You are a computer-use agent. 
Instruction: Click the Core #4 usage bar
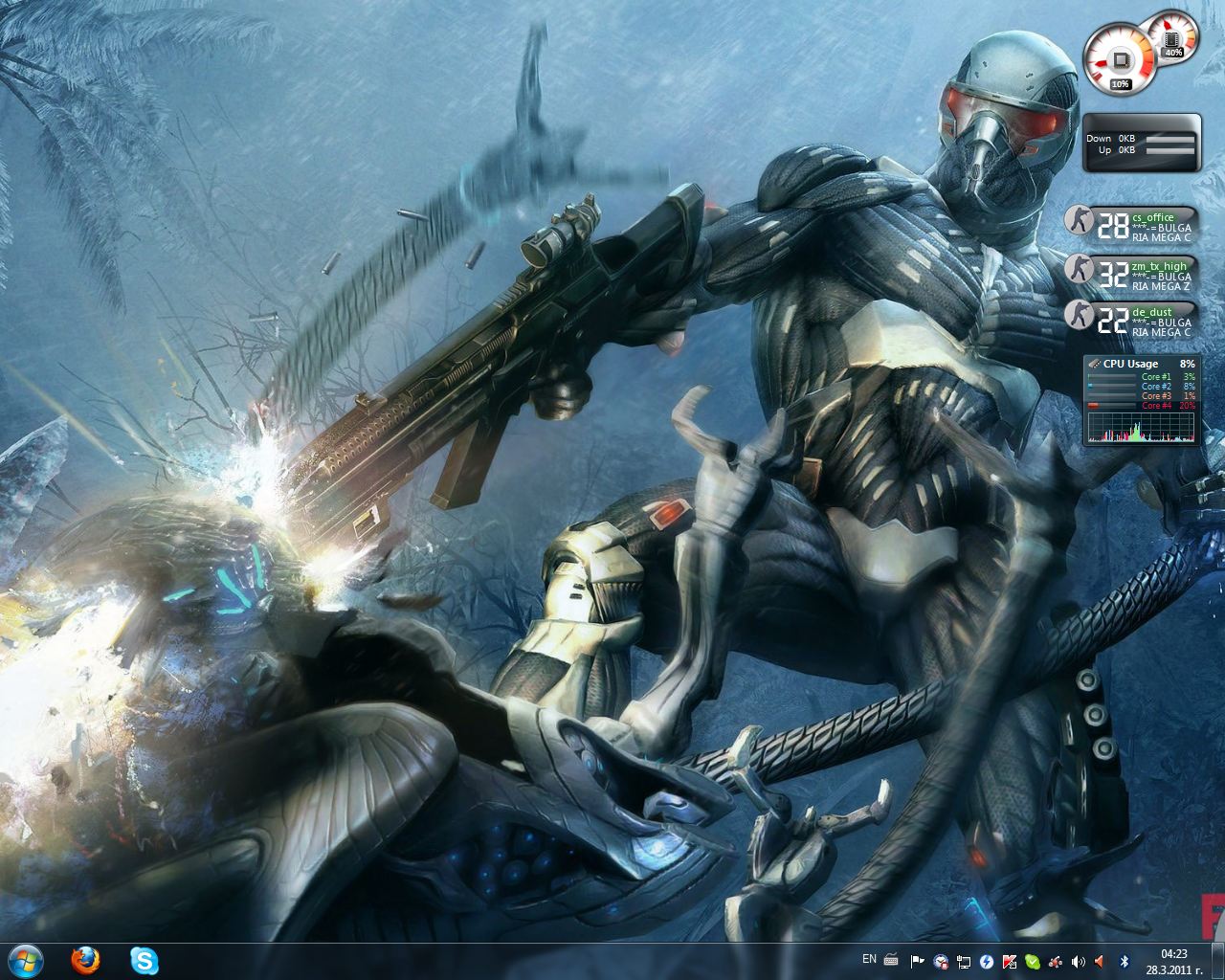(x=1112, y=405)
